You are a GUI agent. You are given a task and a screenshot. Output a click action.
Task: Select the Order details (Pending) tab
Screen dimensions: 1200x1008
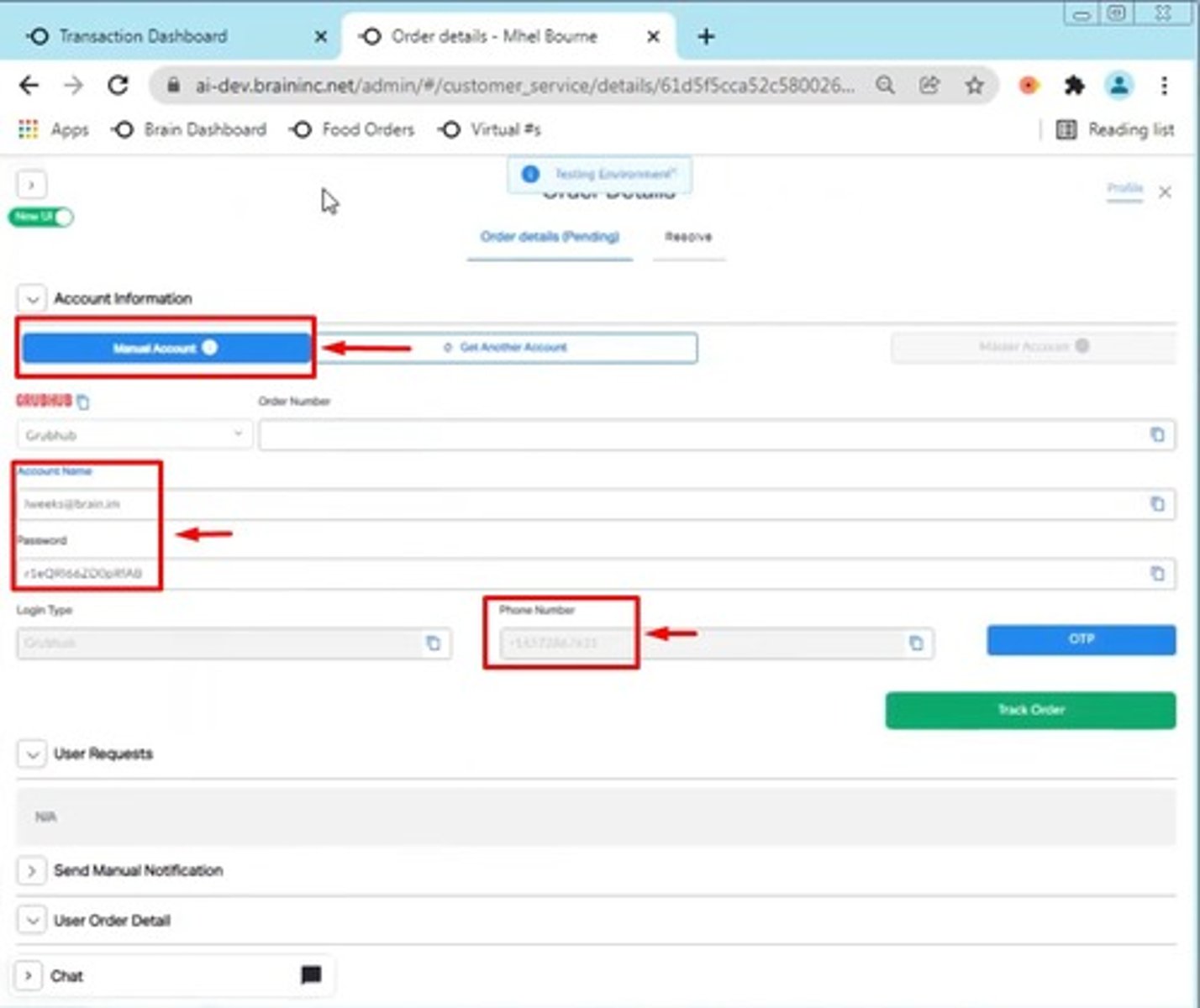click(550, 237)
